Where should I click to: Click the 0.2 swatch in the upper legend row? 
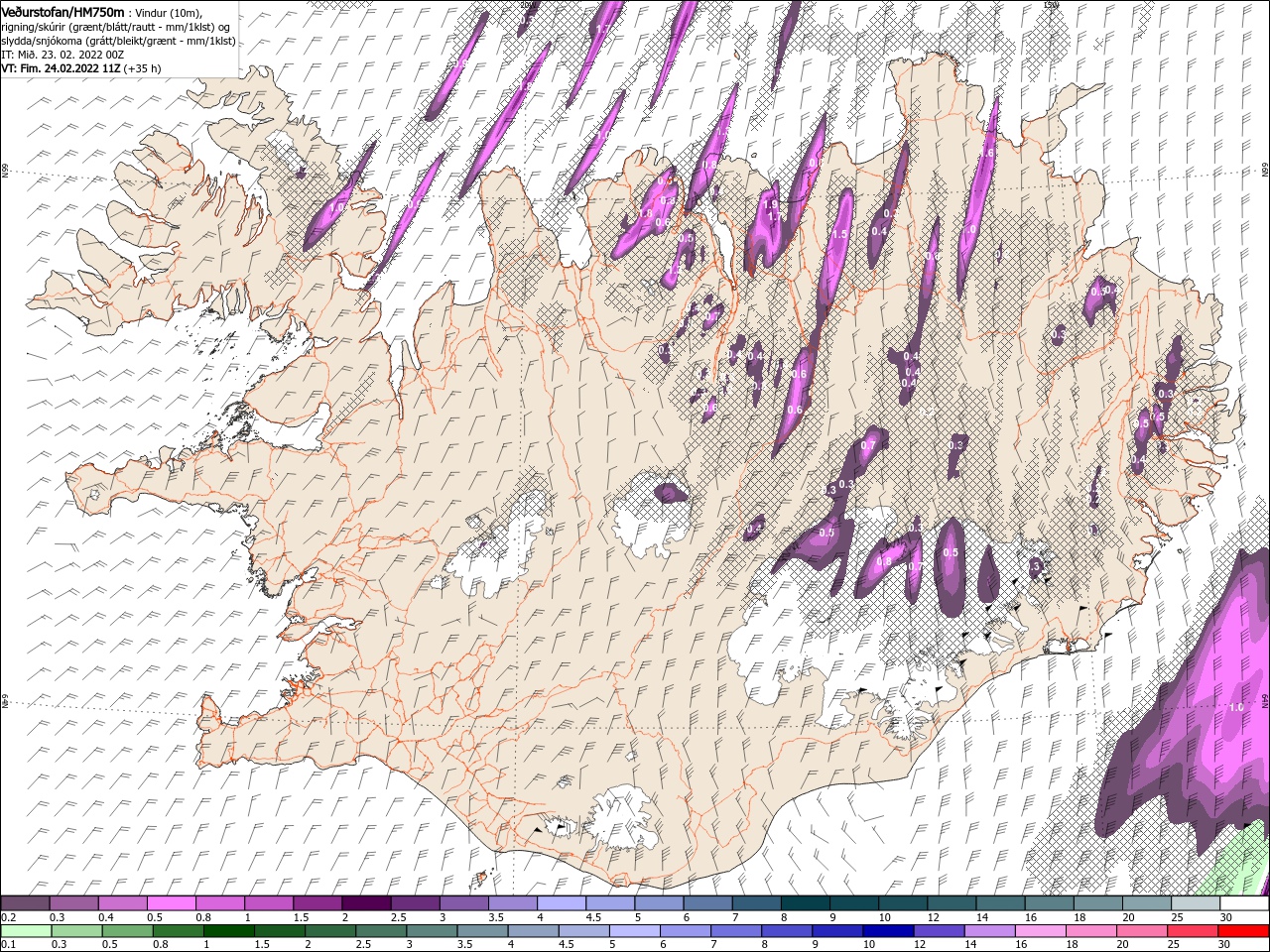point(25,903)
